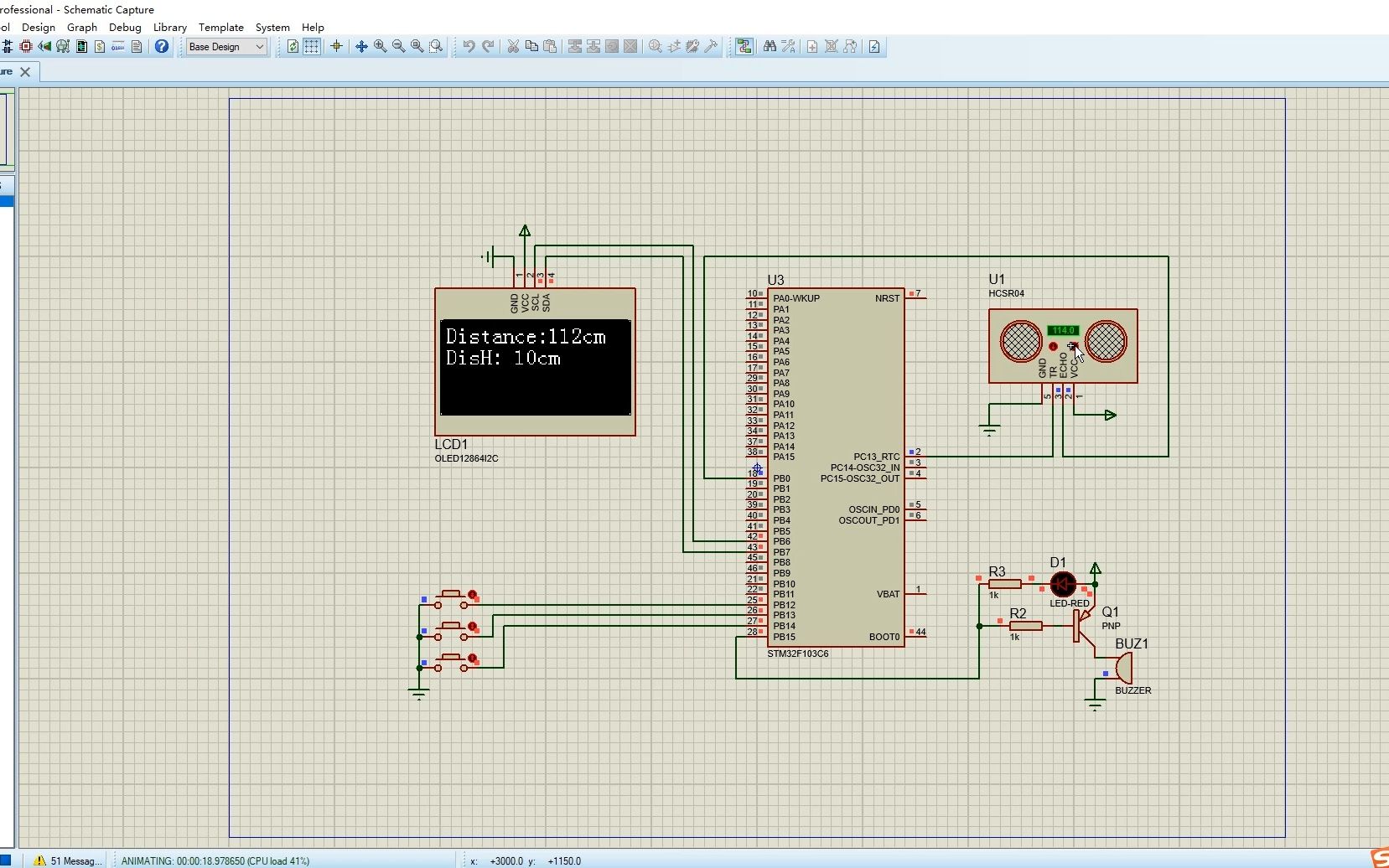
Task: Open the Debug menu
Action: point(125,28)
